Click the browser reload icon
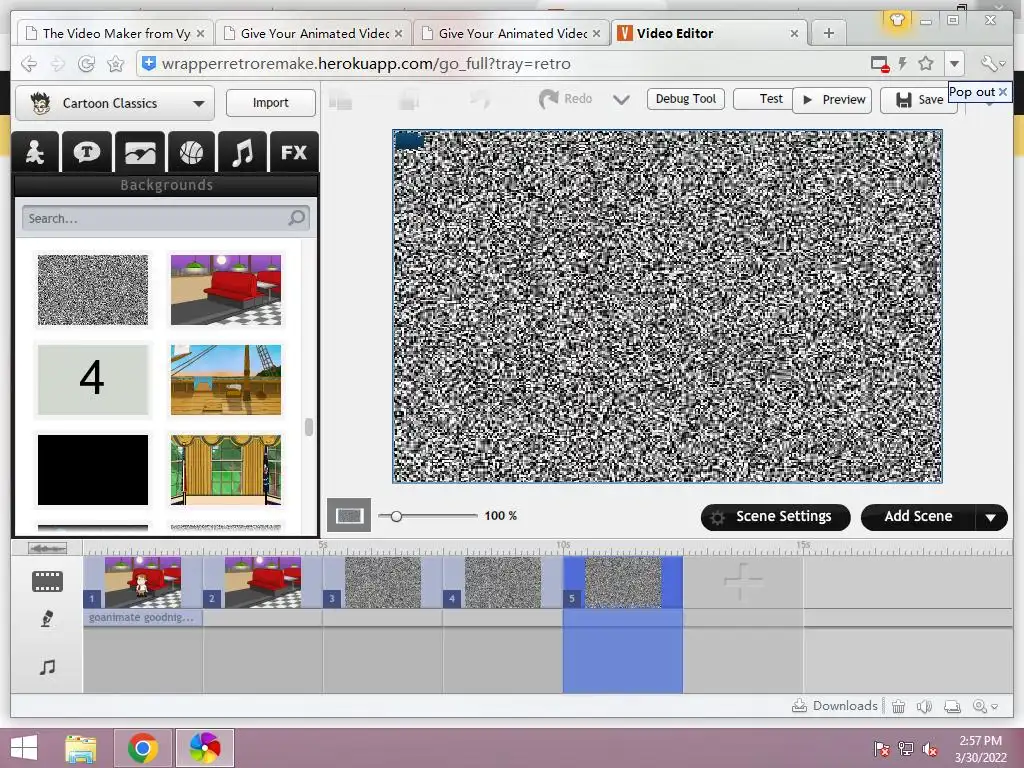 click(x=86, y=63)
